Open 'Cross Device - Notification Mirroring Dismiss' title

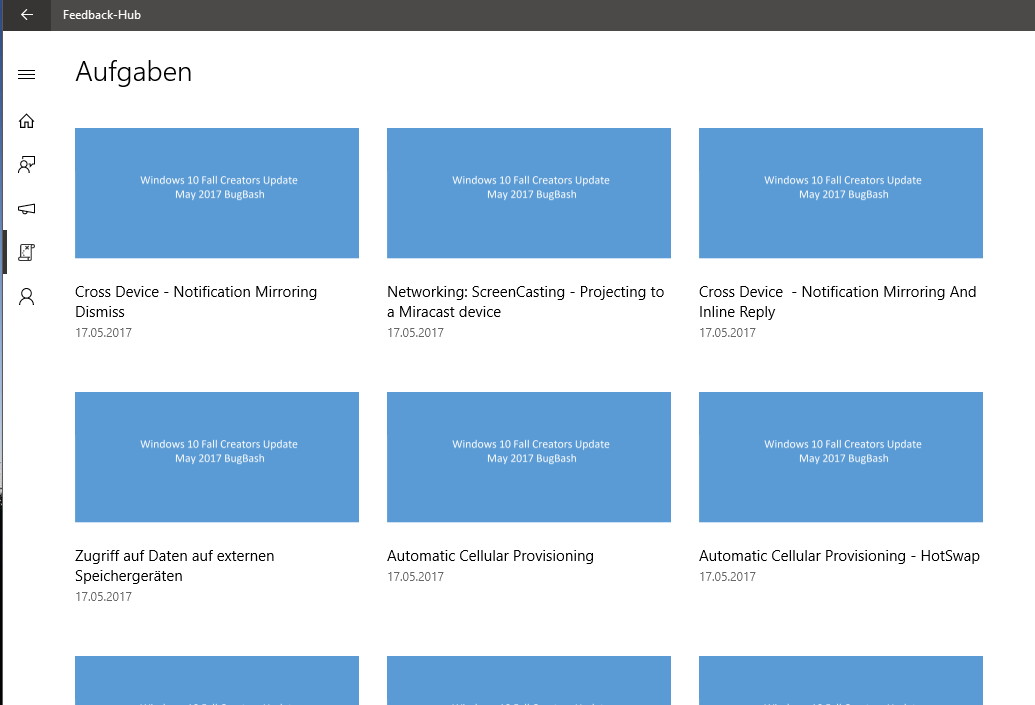coord(196,302)
